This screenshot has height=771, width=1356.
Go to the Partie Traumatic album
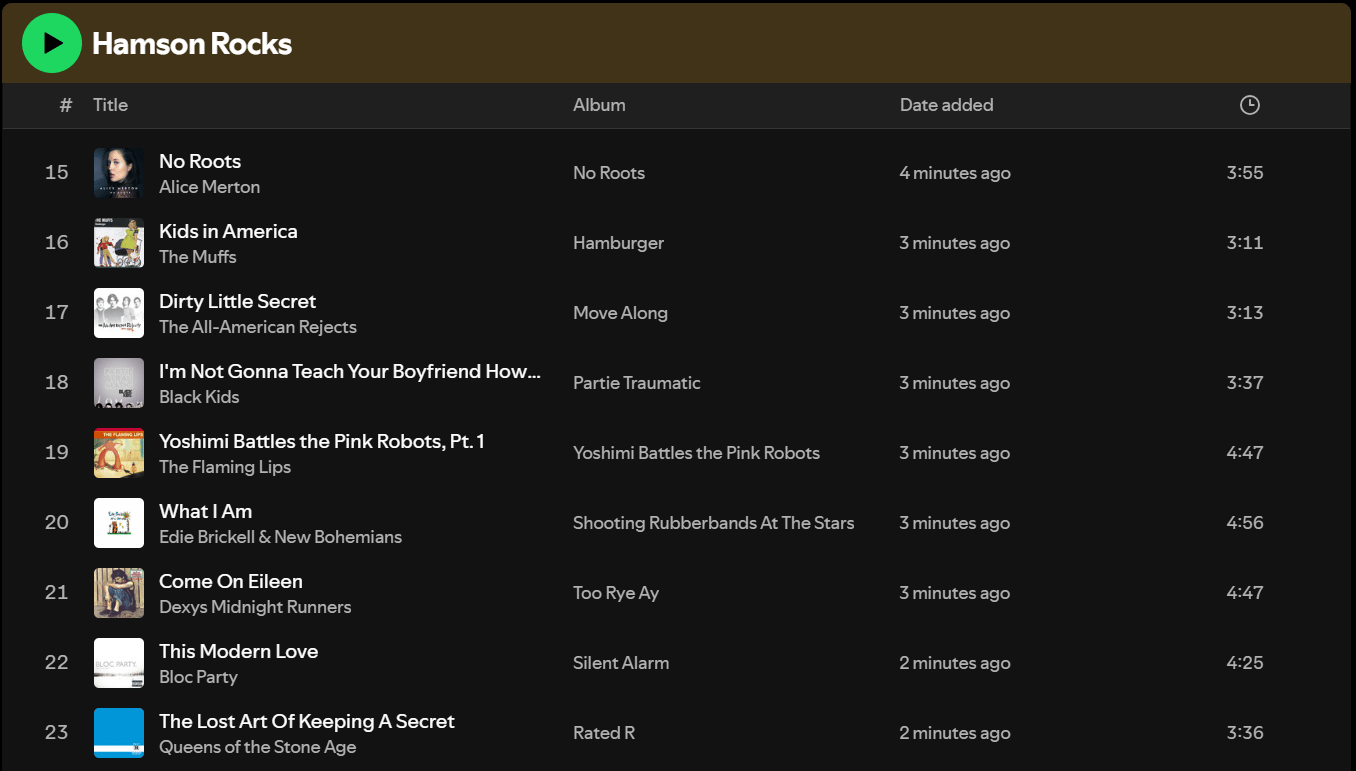(x=637, y=383)
